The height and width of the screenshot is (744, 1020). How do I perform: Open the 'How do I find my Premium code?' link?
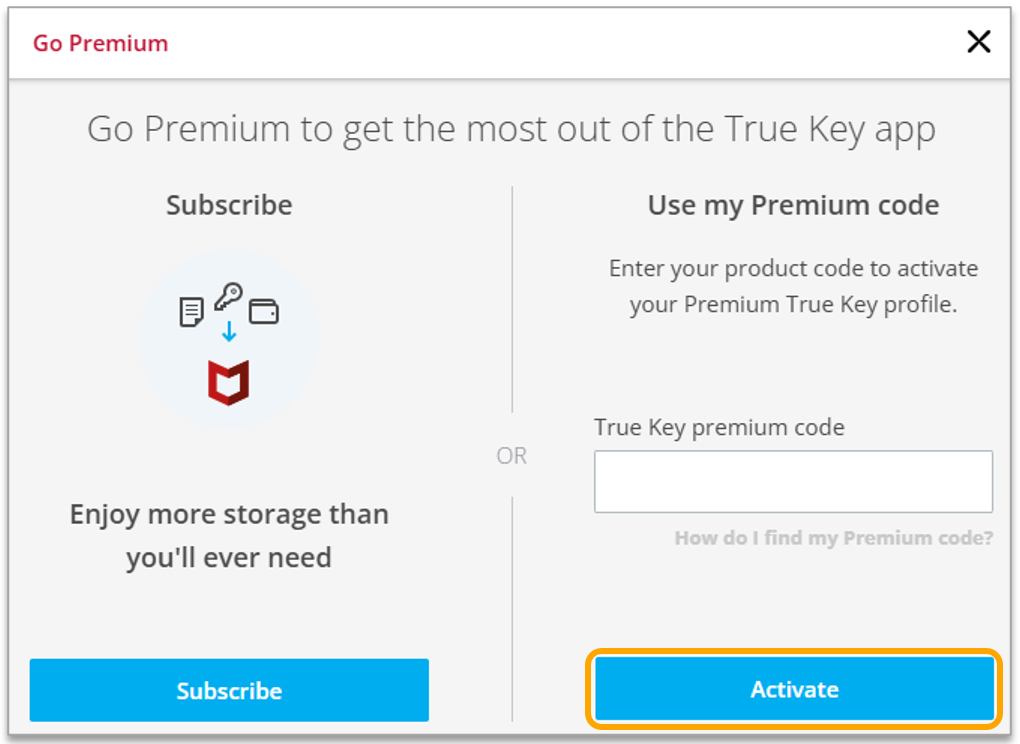(833, 538)
